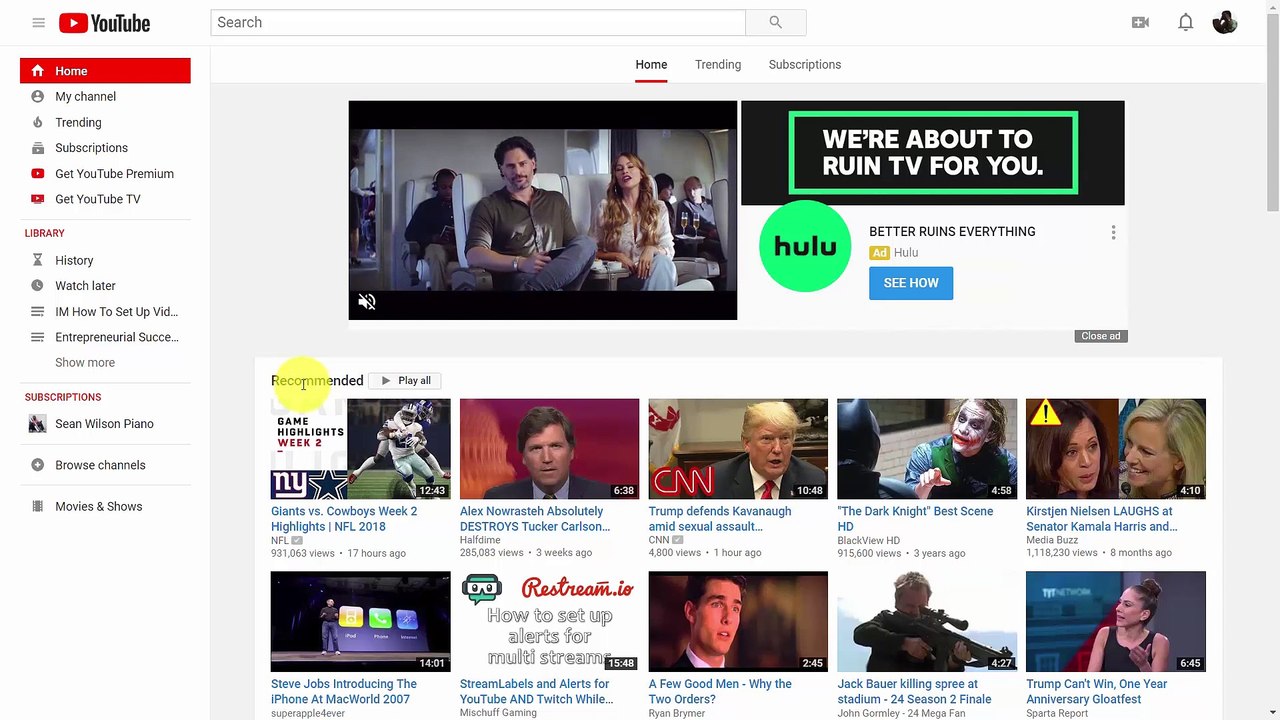
Task: Click the Close ad button
Action: [1101, 336]
